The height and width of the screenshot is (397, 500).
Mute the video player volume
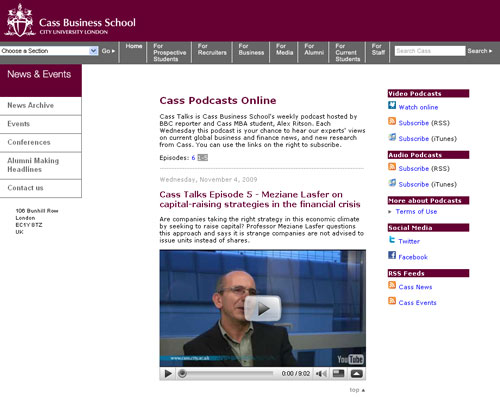click(321, 374)
